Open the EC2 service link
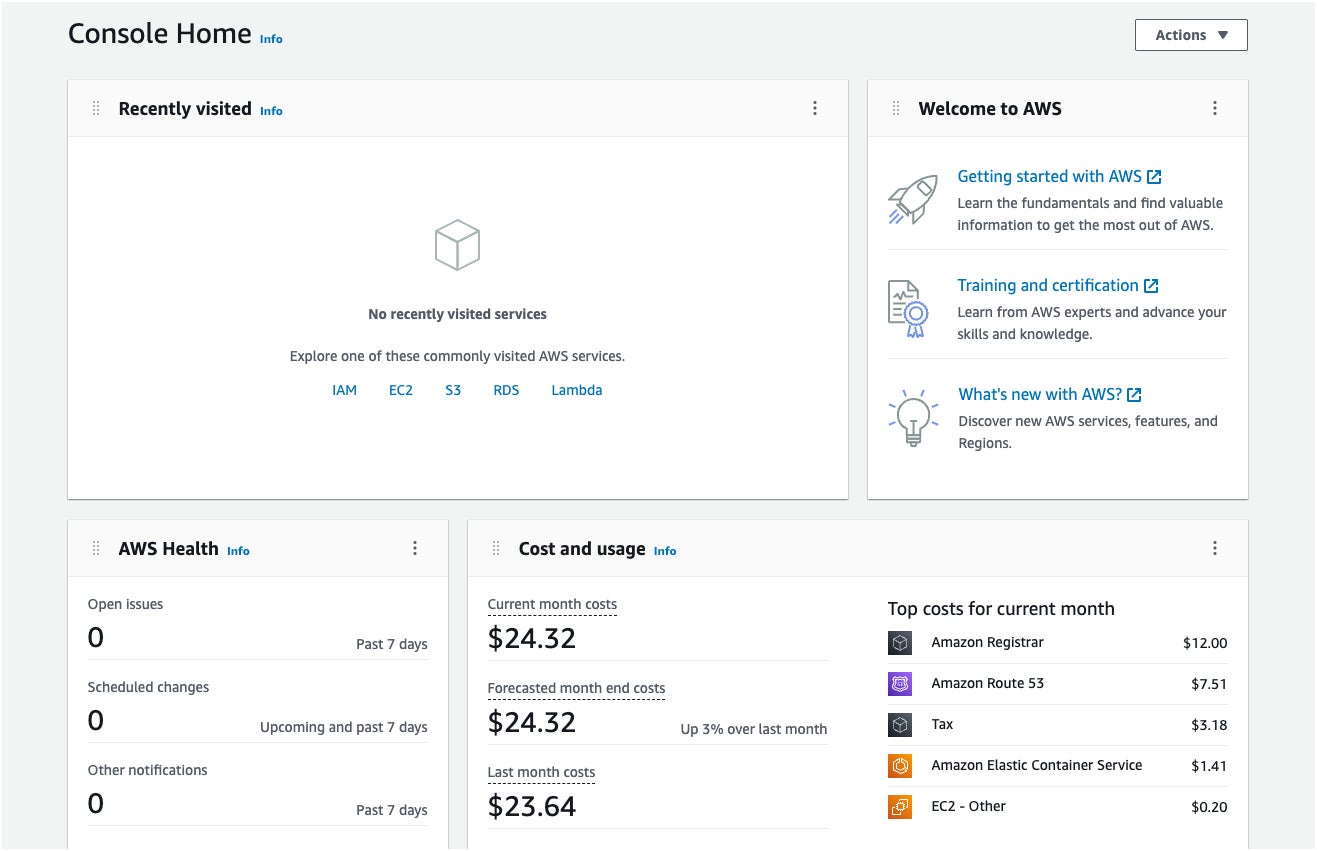This screenshot has height=851, width=1317. click(x=401, y=390)
